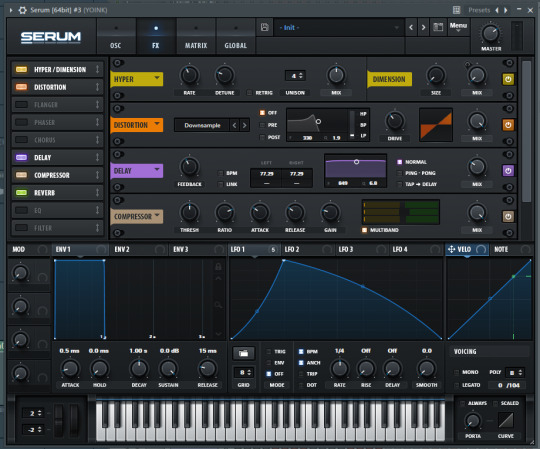Click the portamento curve icon

[506, 420]
